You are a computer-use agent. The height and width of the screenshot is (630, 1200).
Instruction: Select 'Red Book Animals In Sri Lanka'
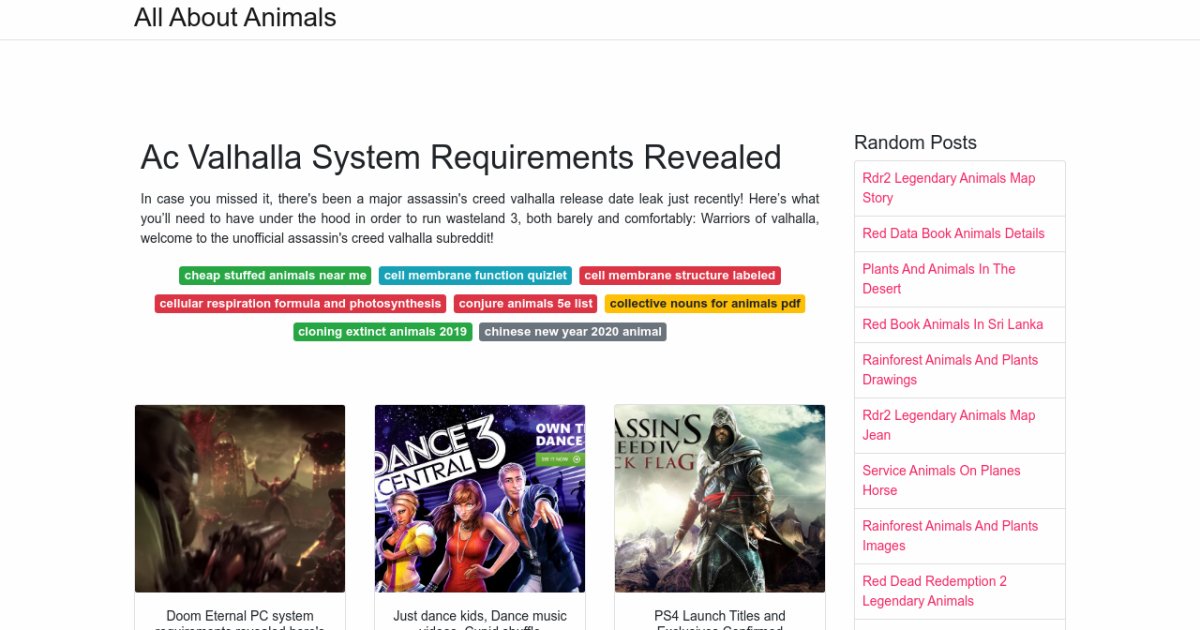[952, 325]
